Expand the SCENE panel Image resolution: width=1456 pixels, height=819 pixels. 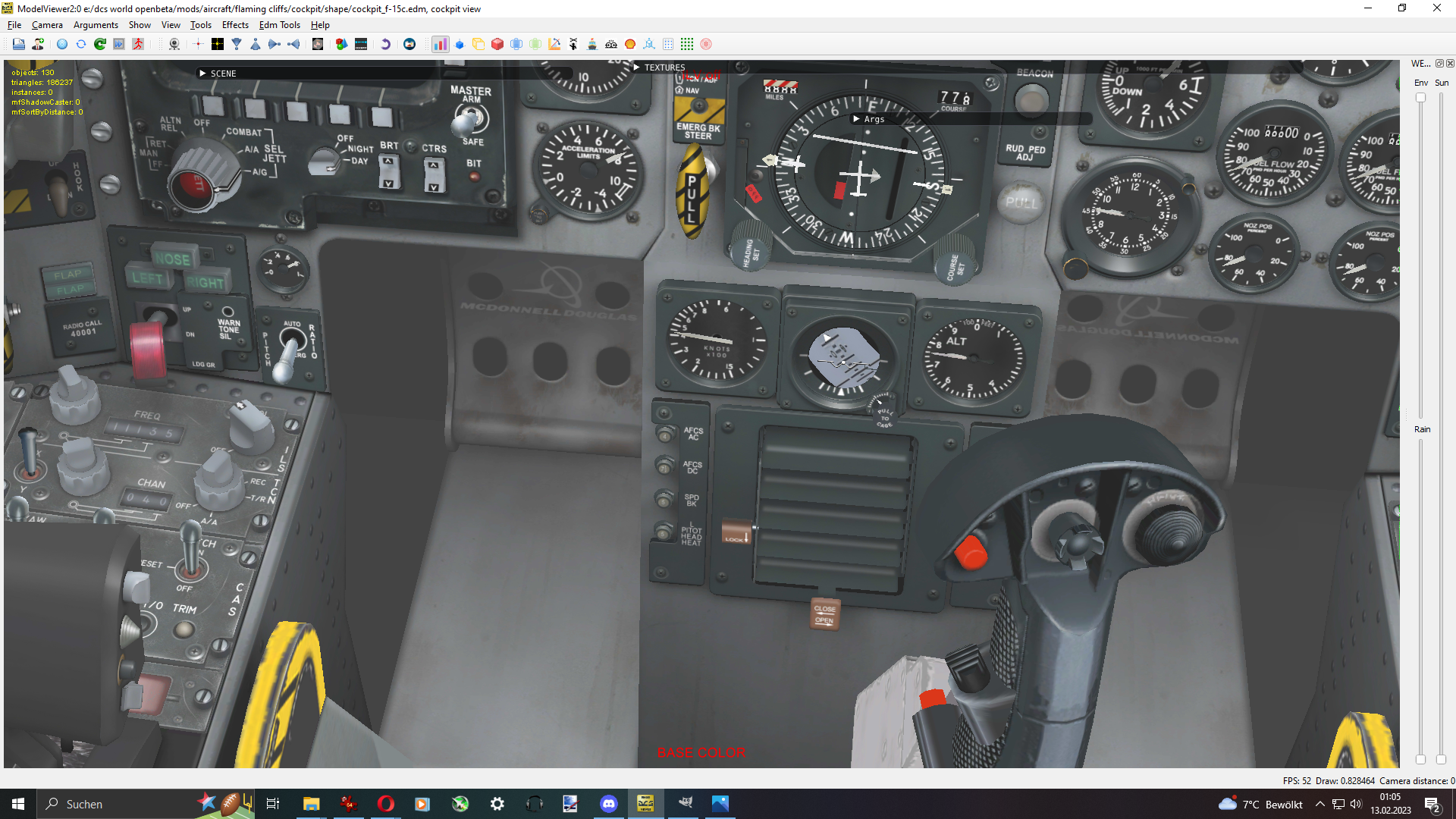coord(202,74)
